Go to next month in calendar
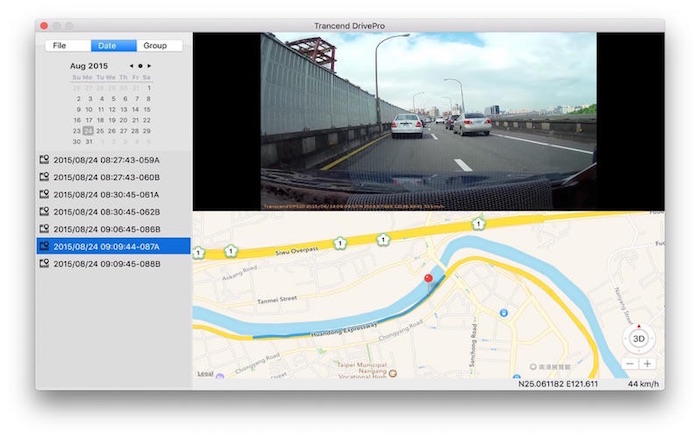Image resolution: width=700 pixels, height=438 pixels. point(149,66)
